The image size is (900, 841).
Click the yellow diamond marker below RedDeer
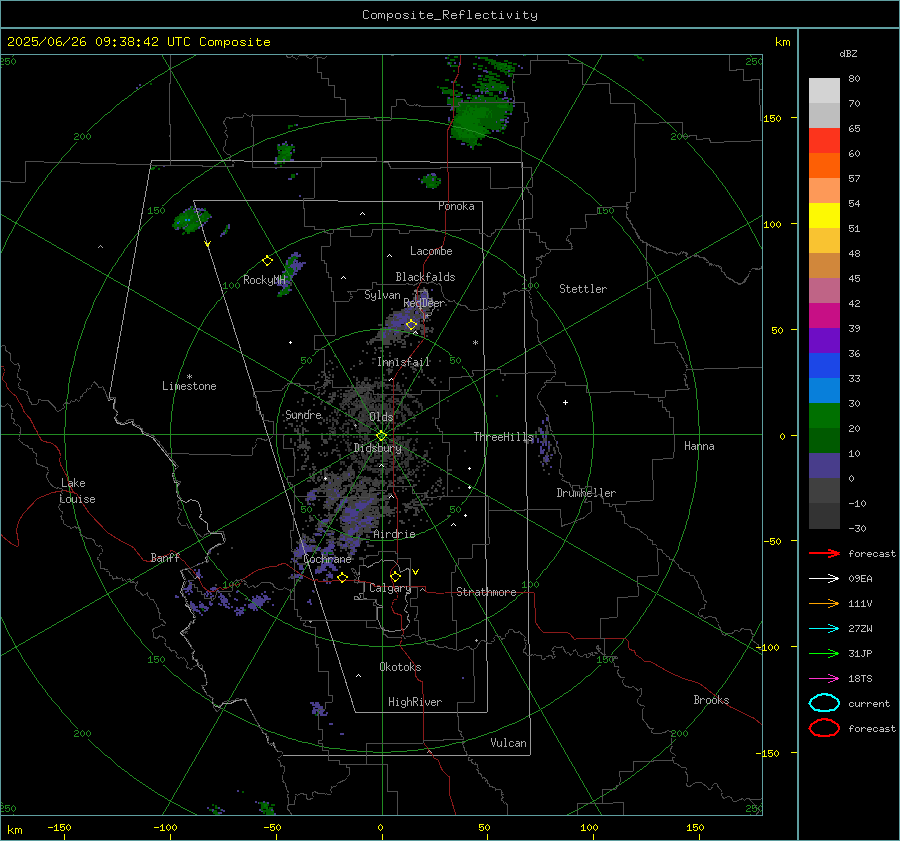pos(411,325)
